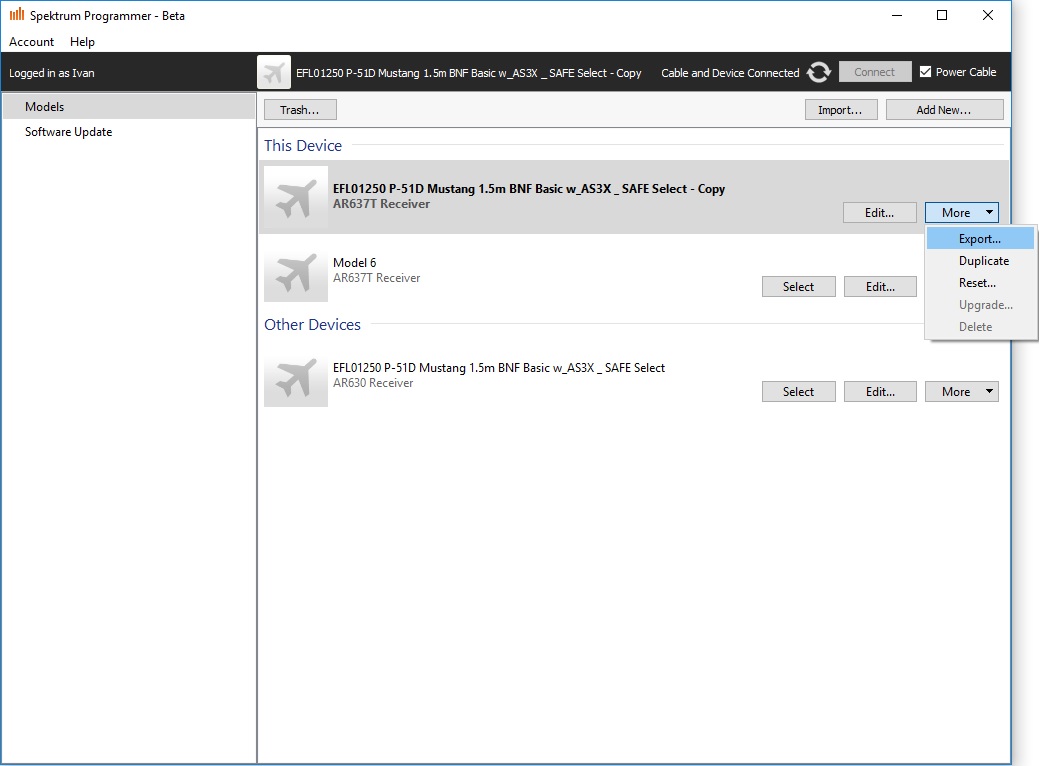Viewport: 1039px width, 766px height.
Task: Open the Account menu
Action: point(32,42)
